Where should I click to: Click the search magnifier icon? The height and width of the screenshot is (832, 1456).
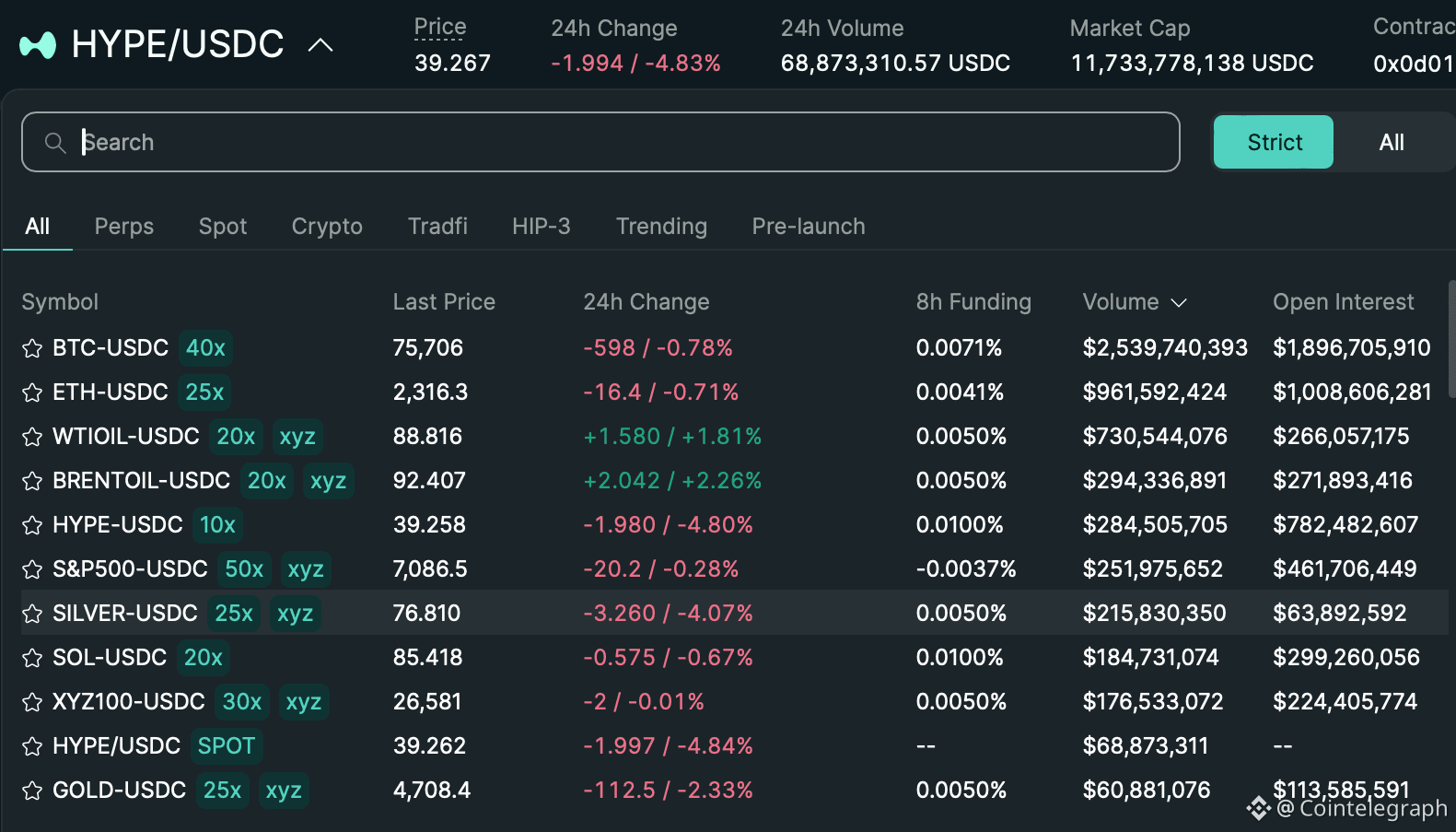tap(55, 143)
